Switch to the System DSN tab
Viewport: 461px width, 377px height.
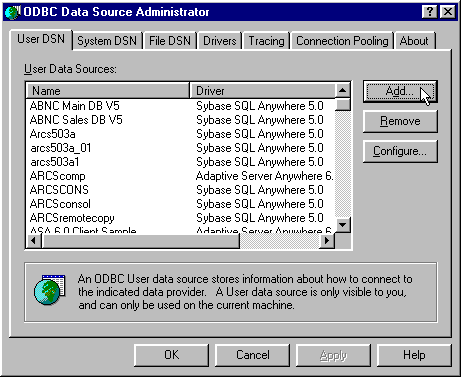pos(107,41)
